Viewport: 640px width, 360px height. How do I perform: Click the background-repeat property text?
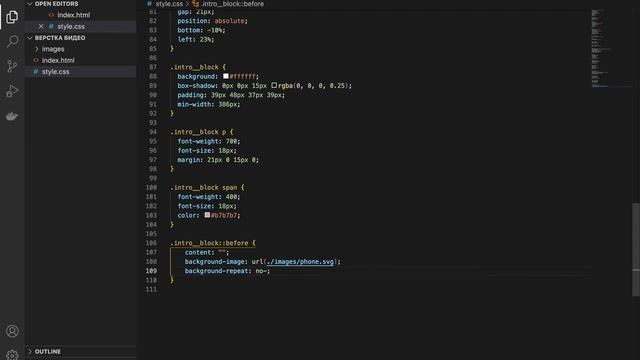pos(216,271)
